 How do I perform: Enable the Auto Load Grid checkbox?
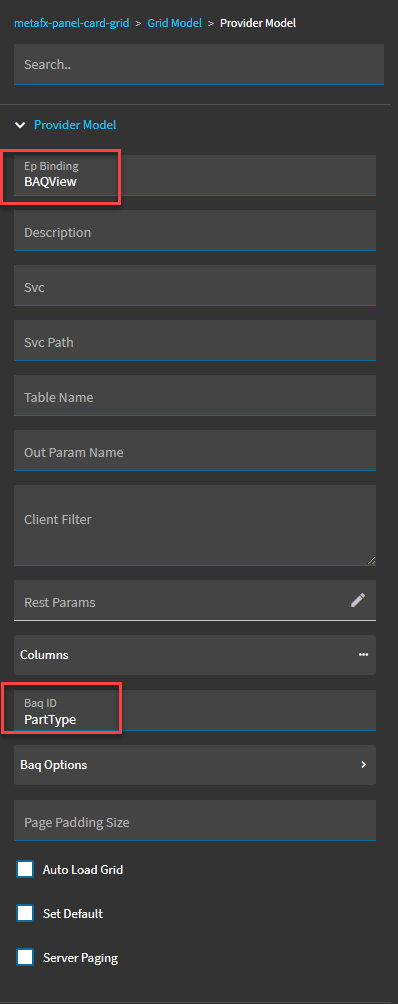(25, 870)
